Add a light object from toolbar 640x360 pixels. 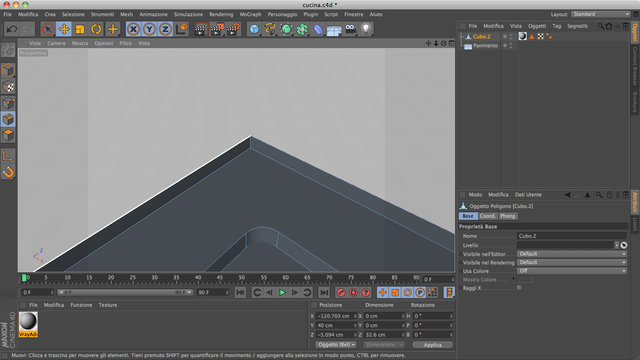coord(366,29)
